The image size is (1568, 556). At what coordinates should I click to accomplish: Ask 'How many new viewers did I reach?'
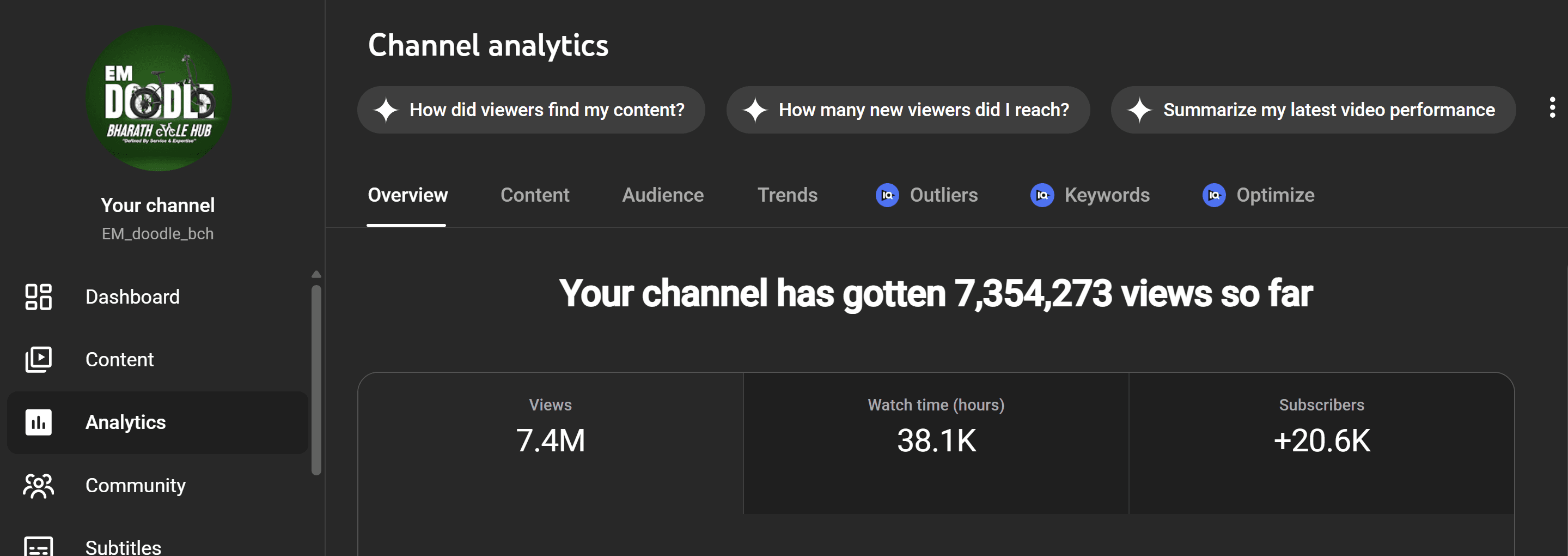pyautogui.click(x=907, y=110)
